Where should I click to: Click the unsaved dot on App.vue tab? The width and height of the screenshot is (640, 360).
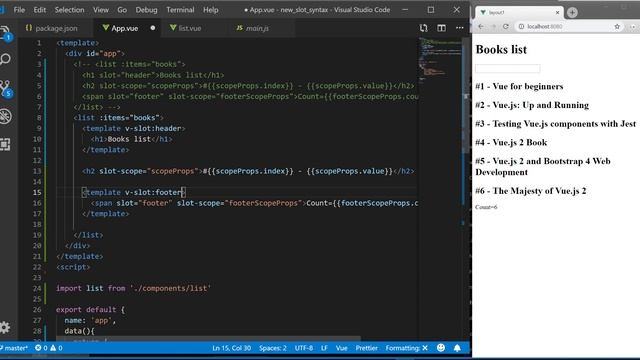point(153,28)
